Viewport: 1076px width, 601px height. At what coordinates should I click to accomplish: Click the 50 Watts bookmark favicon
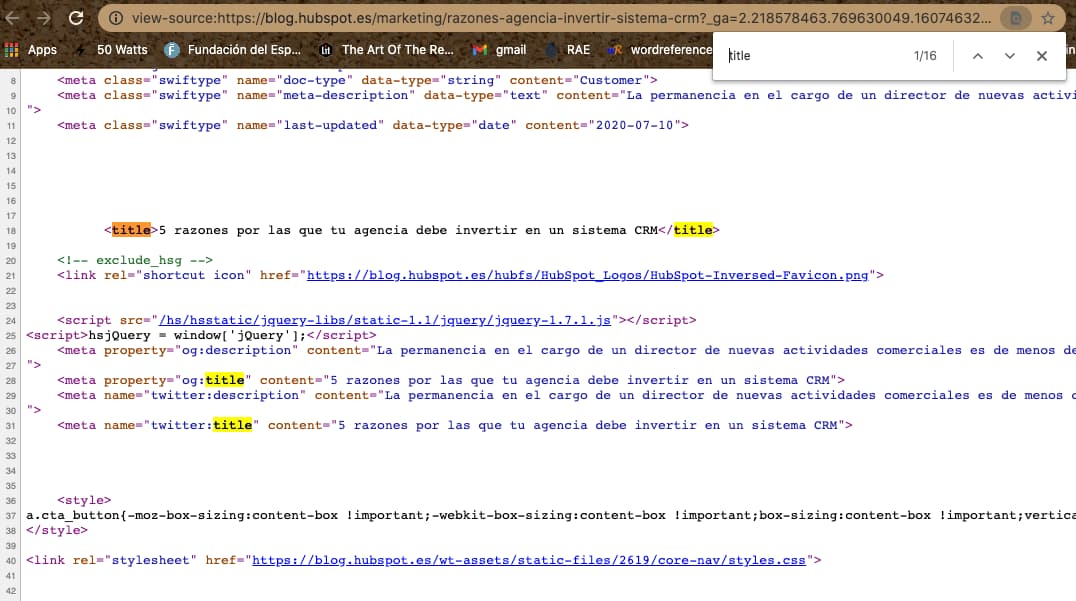(81, 49)
